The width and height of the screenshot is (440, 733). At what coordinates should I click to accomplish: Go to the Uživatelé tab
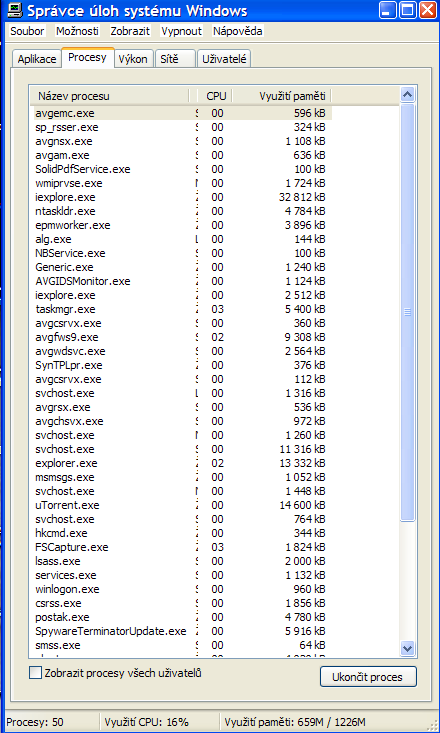pyautogui.click(x=224, y=59)
